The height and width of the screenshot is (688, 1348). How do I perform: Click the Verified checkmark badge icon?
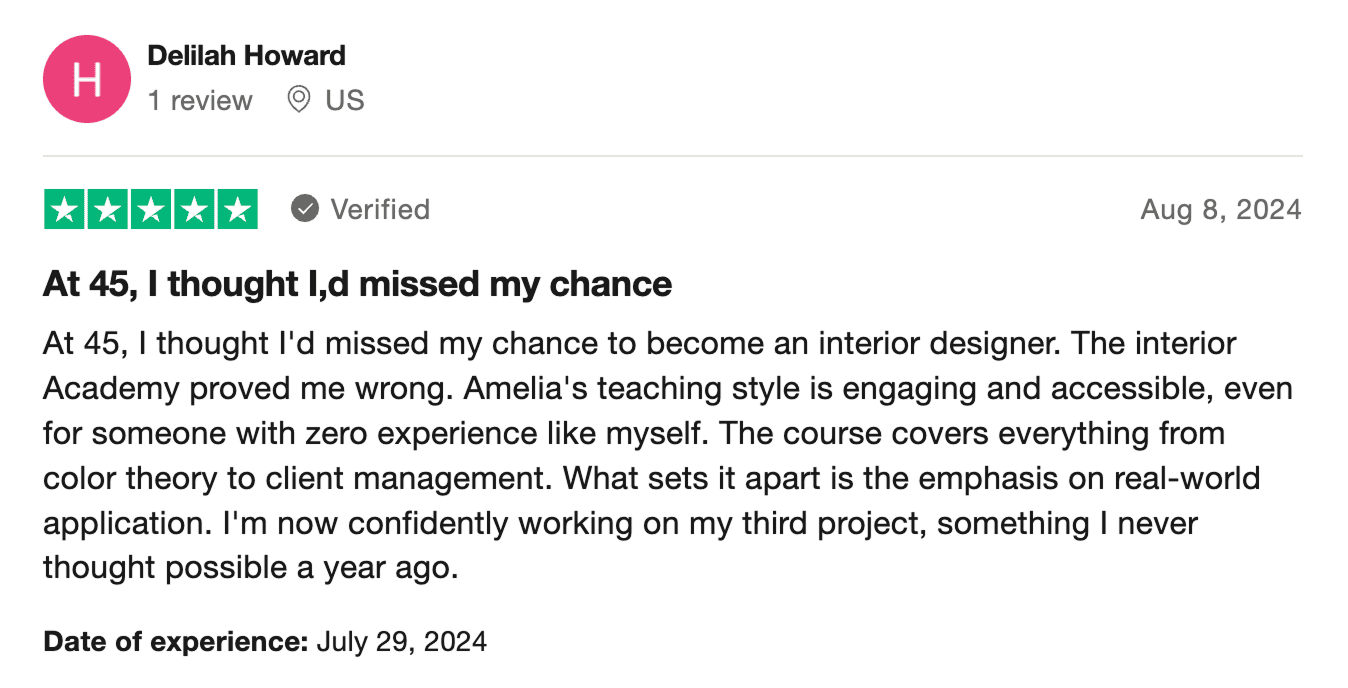[x=305, y=209]
